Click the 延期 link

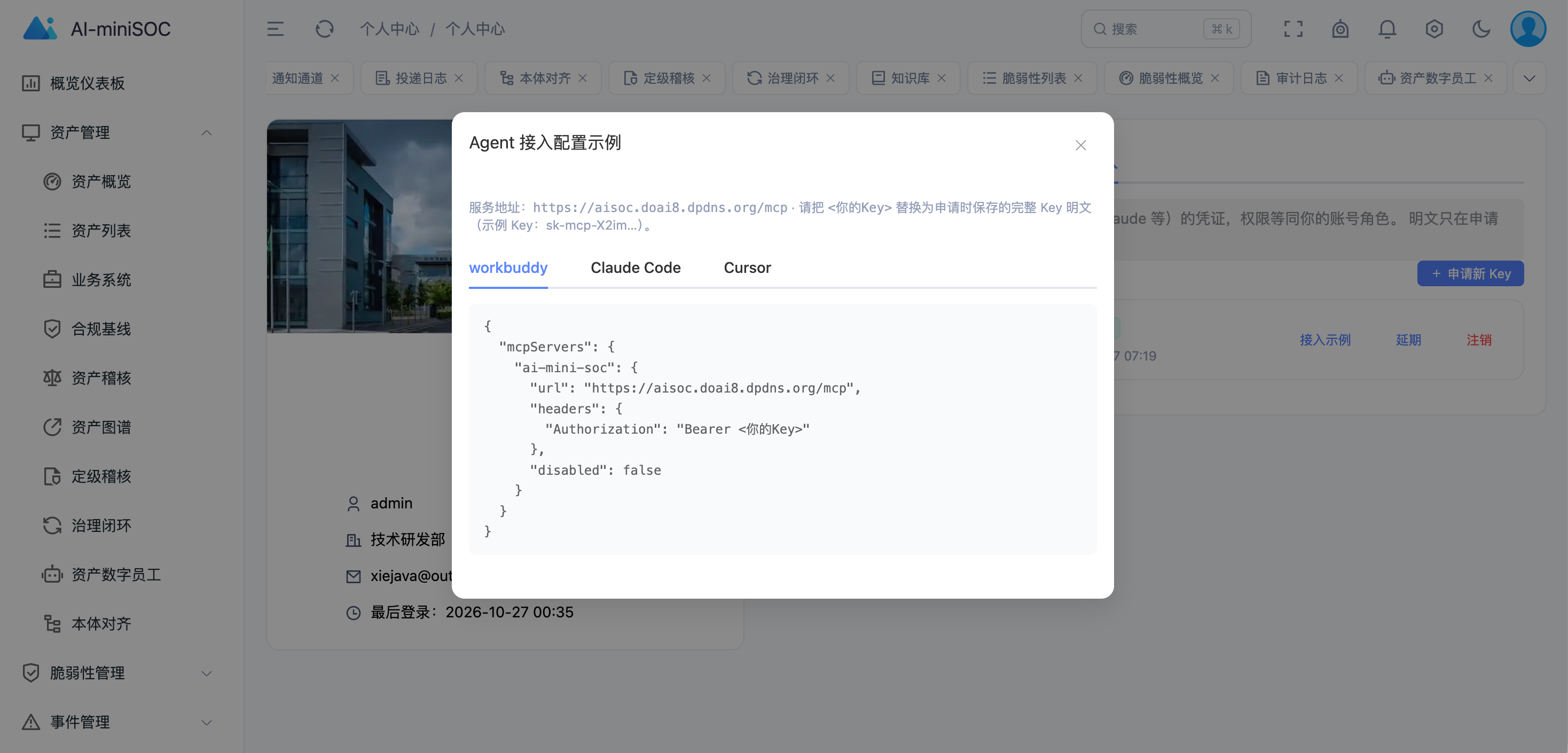[x=1408, y=340]
